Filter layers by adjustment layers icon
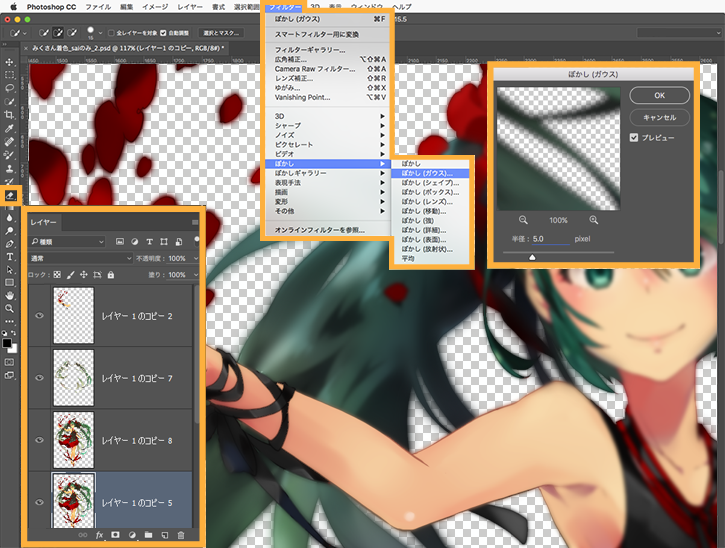This screenshot has width=725, height=548. (135, 241)
